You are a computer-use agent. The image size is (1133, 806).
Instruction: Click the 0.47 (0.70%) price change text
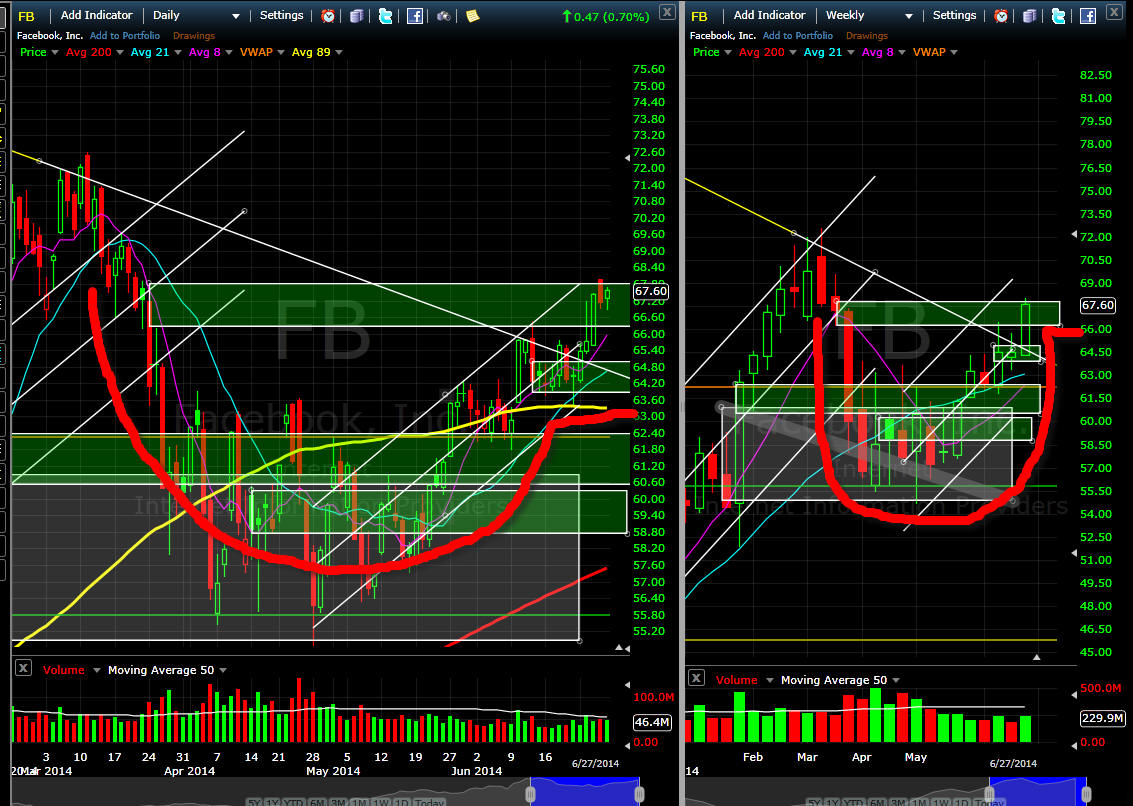click(611, 16)
